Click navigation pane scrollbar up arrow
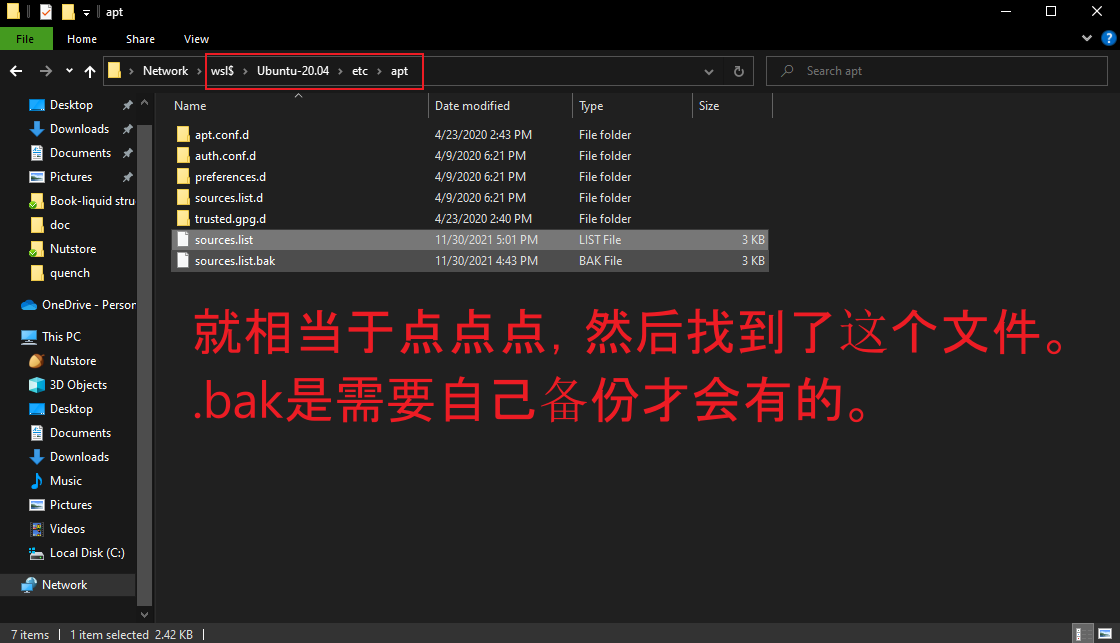 [144, 104]
